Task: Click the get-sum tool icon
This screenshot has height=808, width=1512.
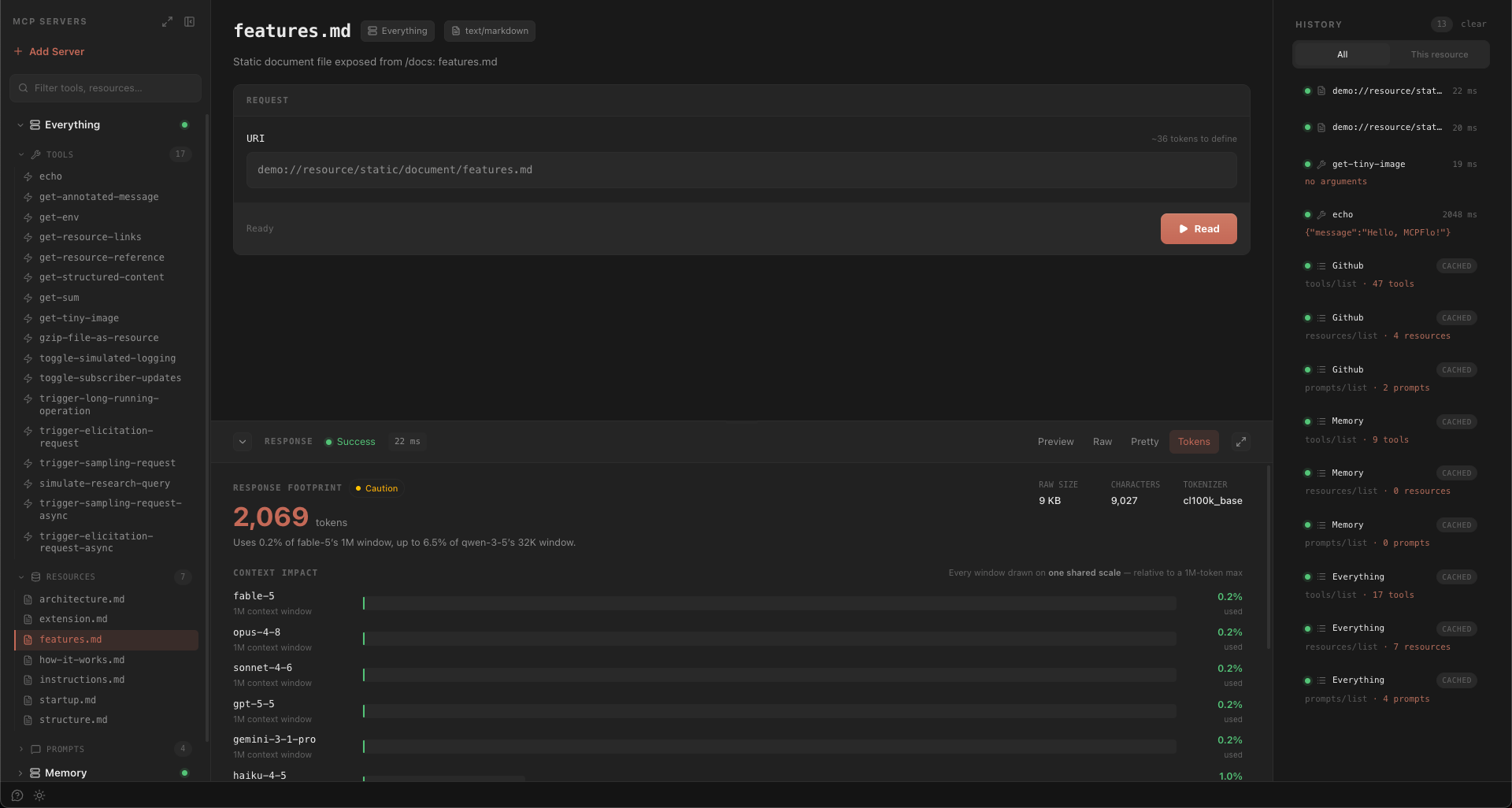Action: click(x=28, y=298)
